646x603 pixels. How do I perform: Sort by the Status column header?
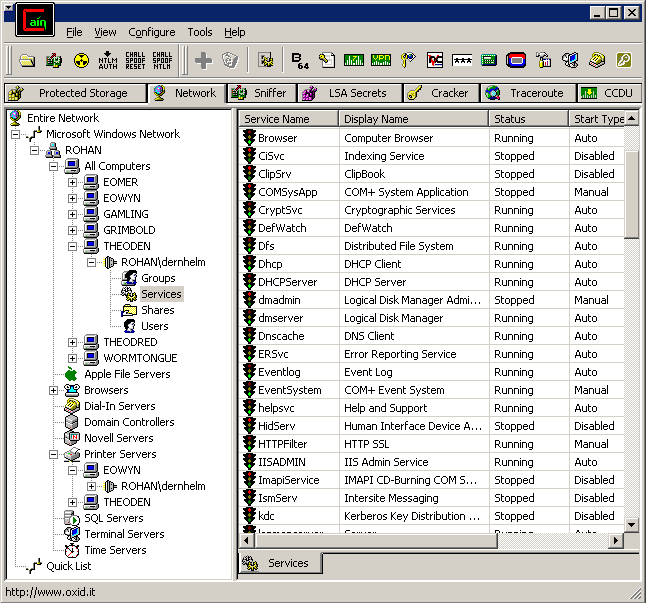(x=529, y=119)
